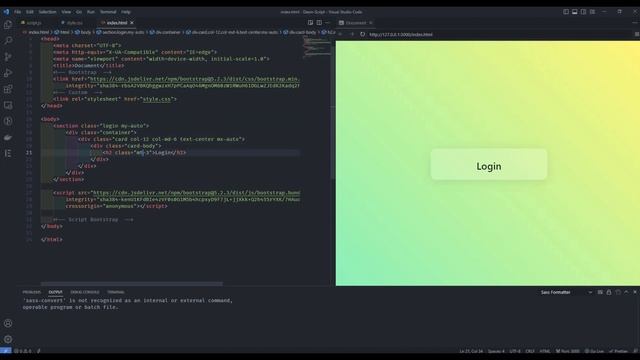Switch to the Output panel tab
The height and width of the screenshot is (360, 640).
pyautogui.click(x=56, y=292)
